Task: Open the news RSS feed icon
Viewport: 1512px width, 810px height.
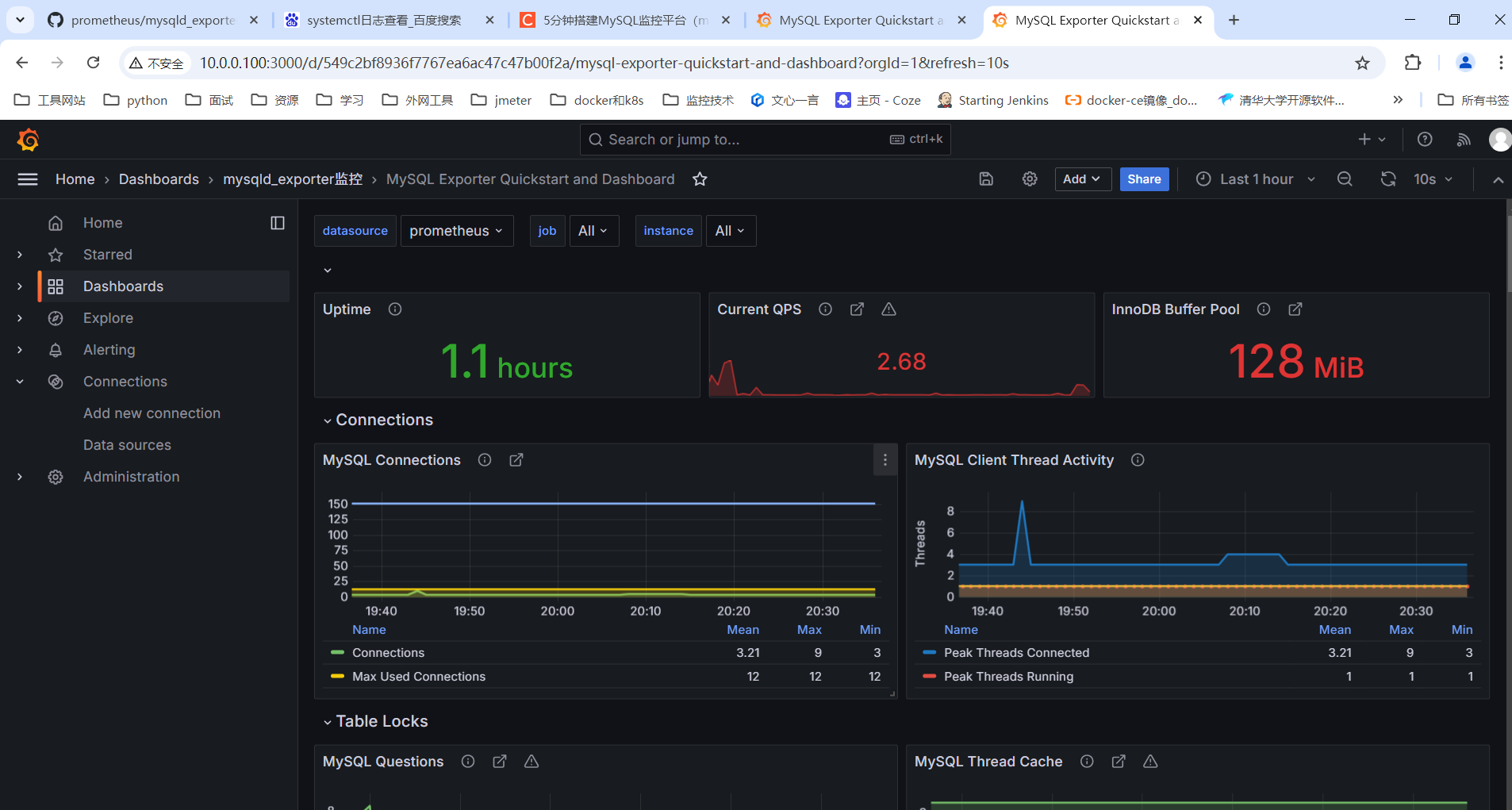Action: pyautogui.click(x=1464, y=140)
